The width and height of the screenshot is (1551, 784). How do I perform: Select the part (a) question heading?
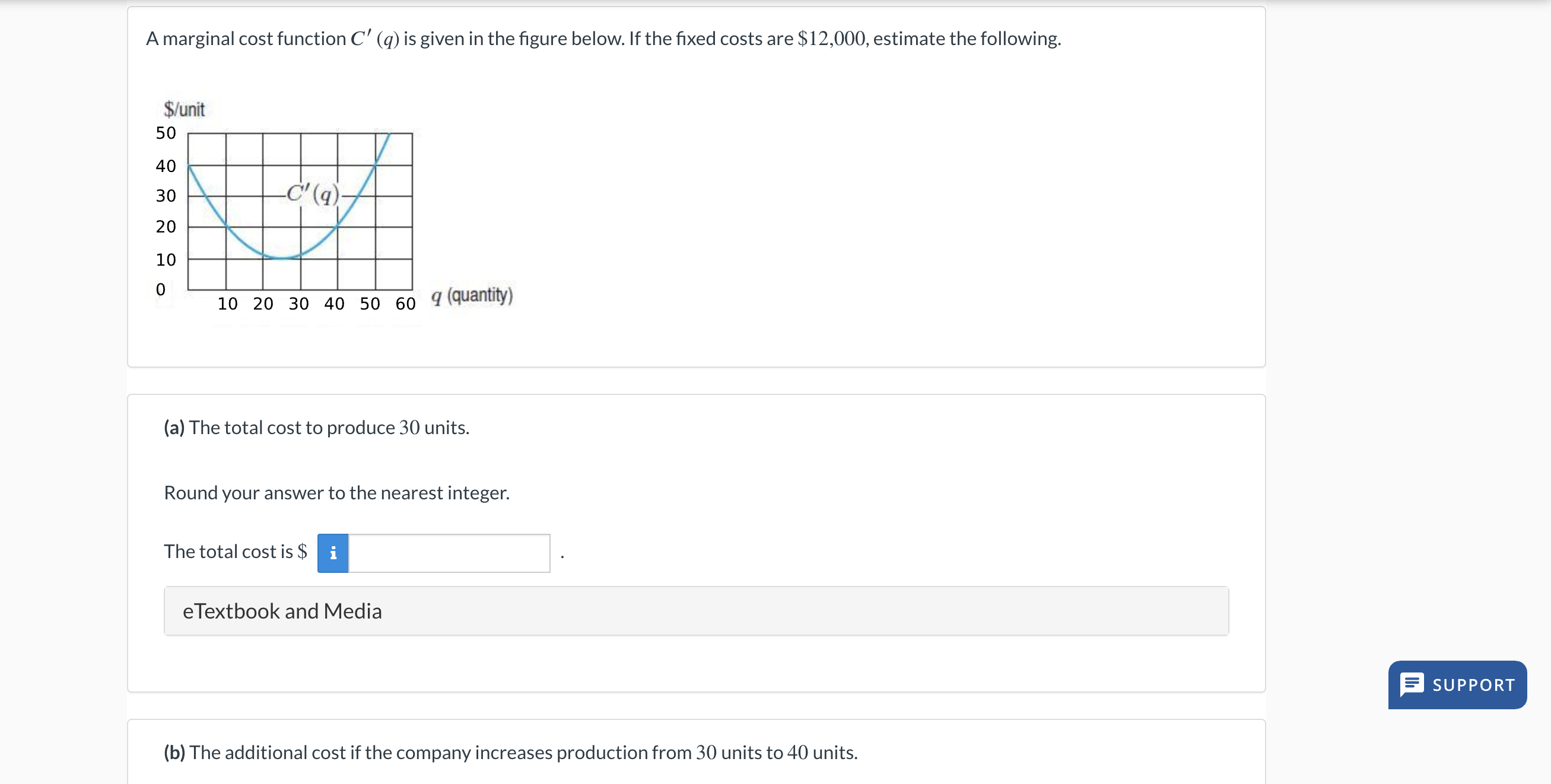click(x=316, y=427)
